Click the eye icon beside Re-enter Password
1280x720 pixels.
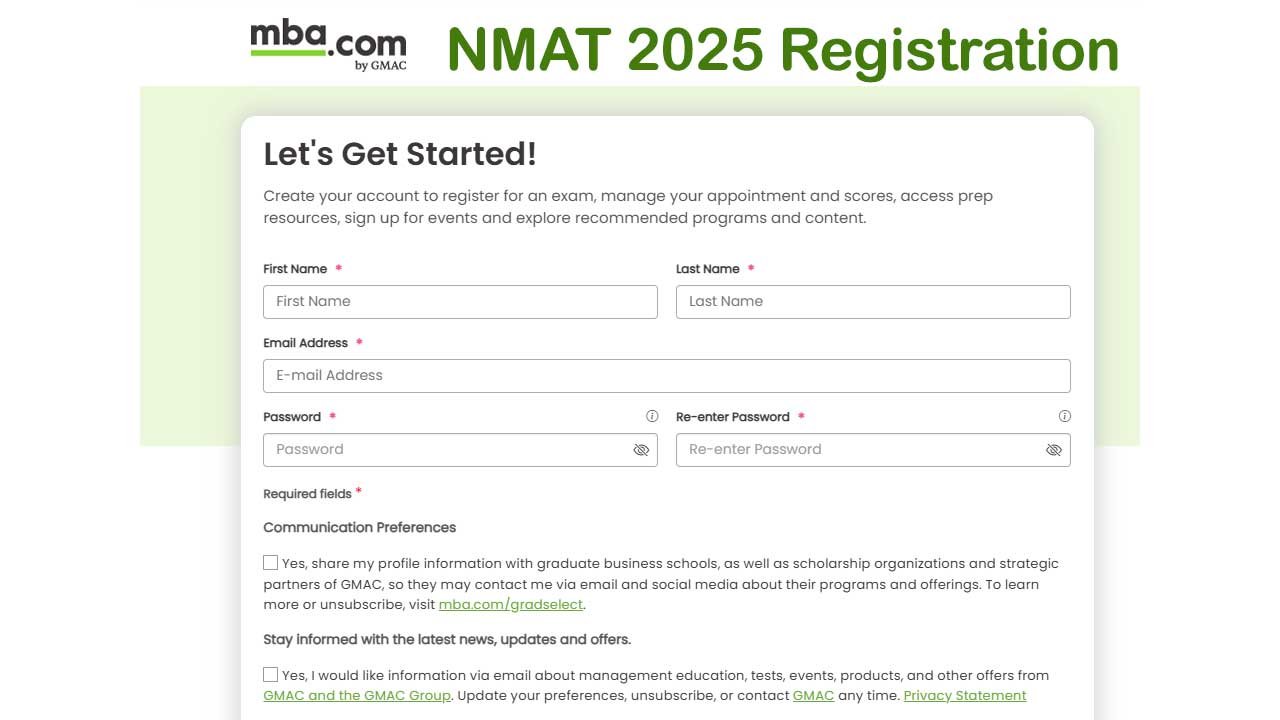coord(1054,450)
